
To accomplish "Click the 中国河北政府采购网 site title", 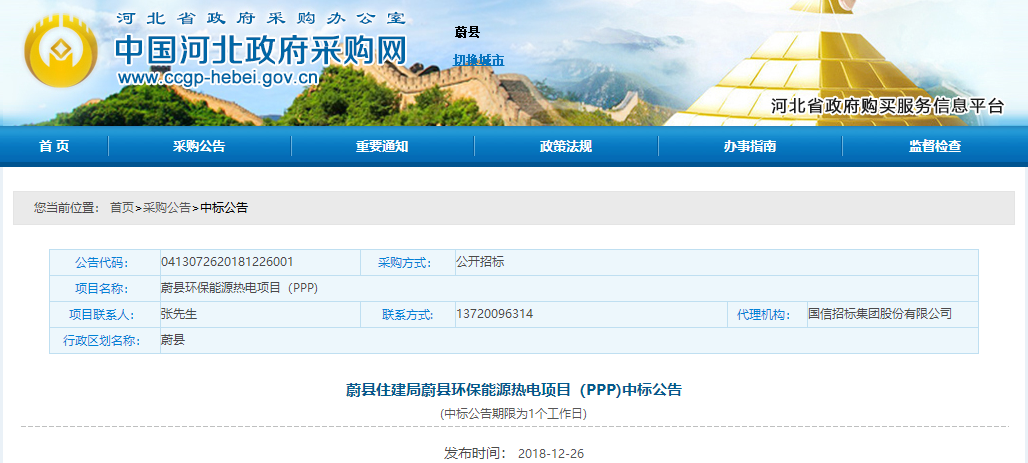I will coord(260,48).
